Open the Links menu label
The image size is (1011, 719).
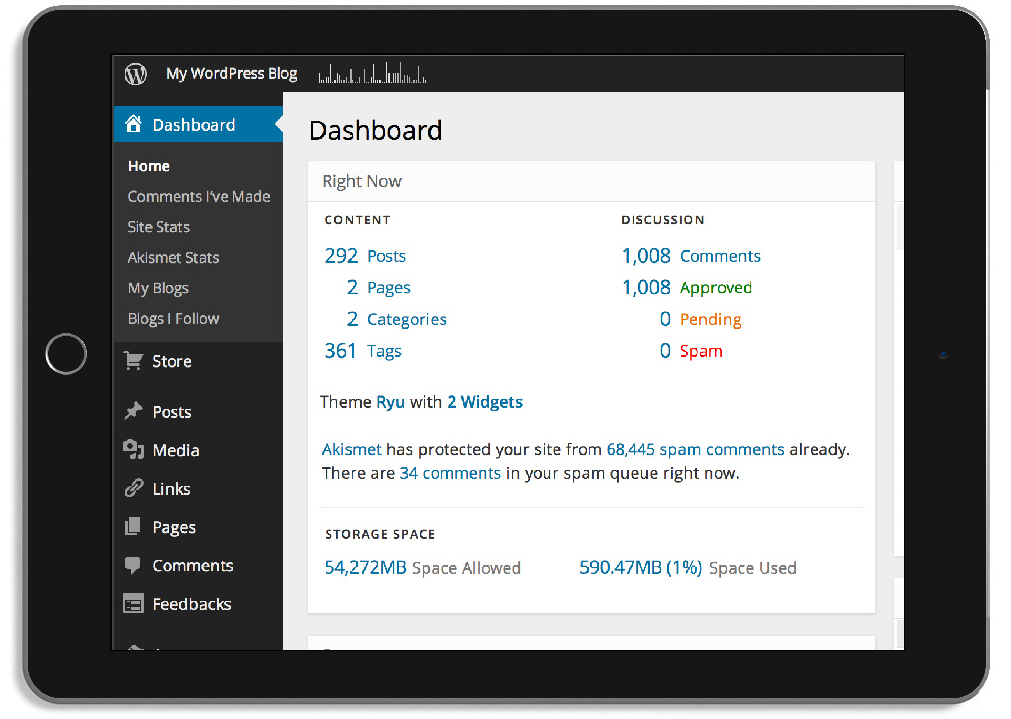(172, 489)
